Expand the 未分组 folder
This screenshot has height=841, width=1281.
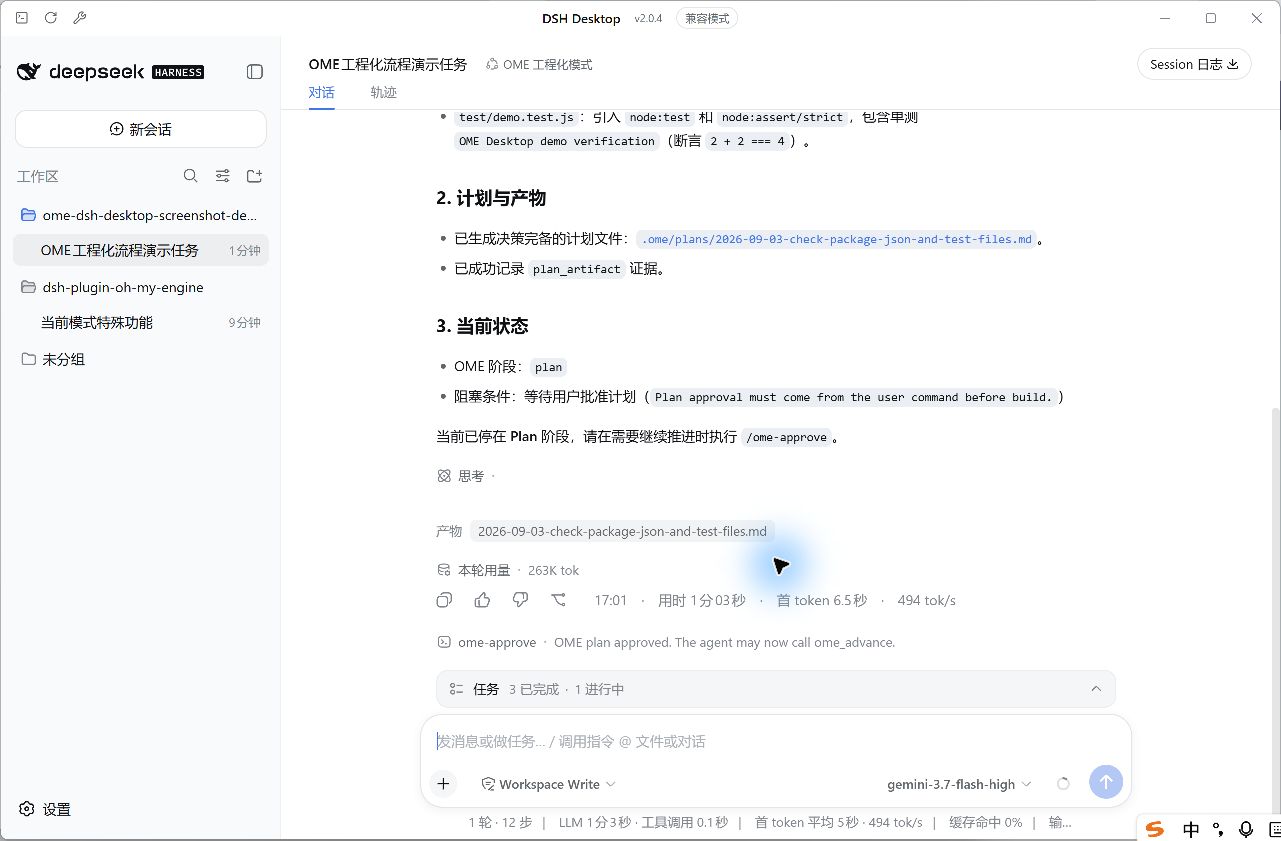(x=141, y=359)
